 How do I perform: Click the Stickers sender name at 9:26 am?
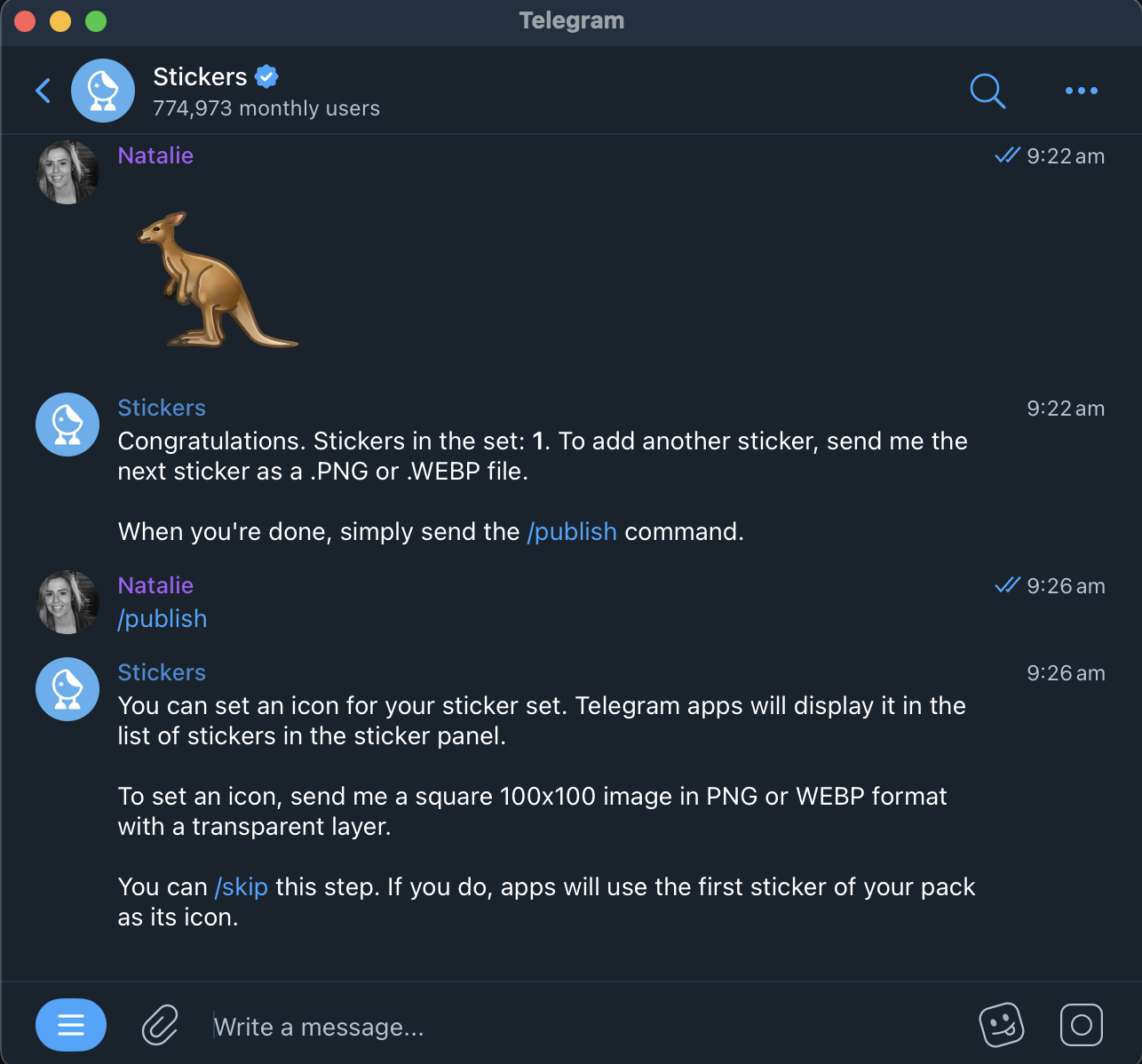(162, 672)
